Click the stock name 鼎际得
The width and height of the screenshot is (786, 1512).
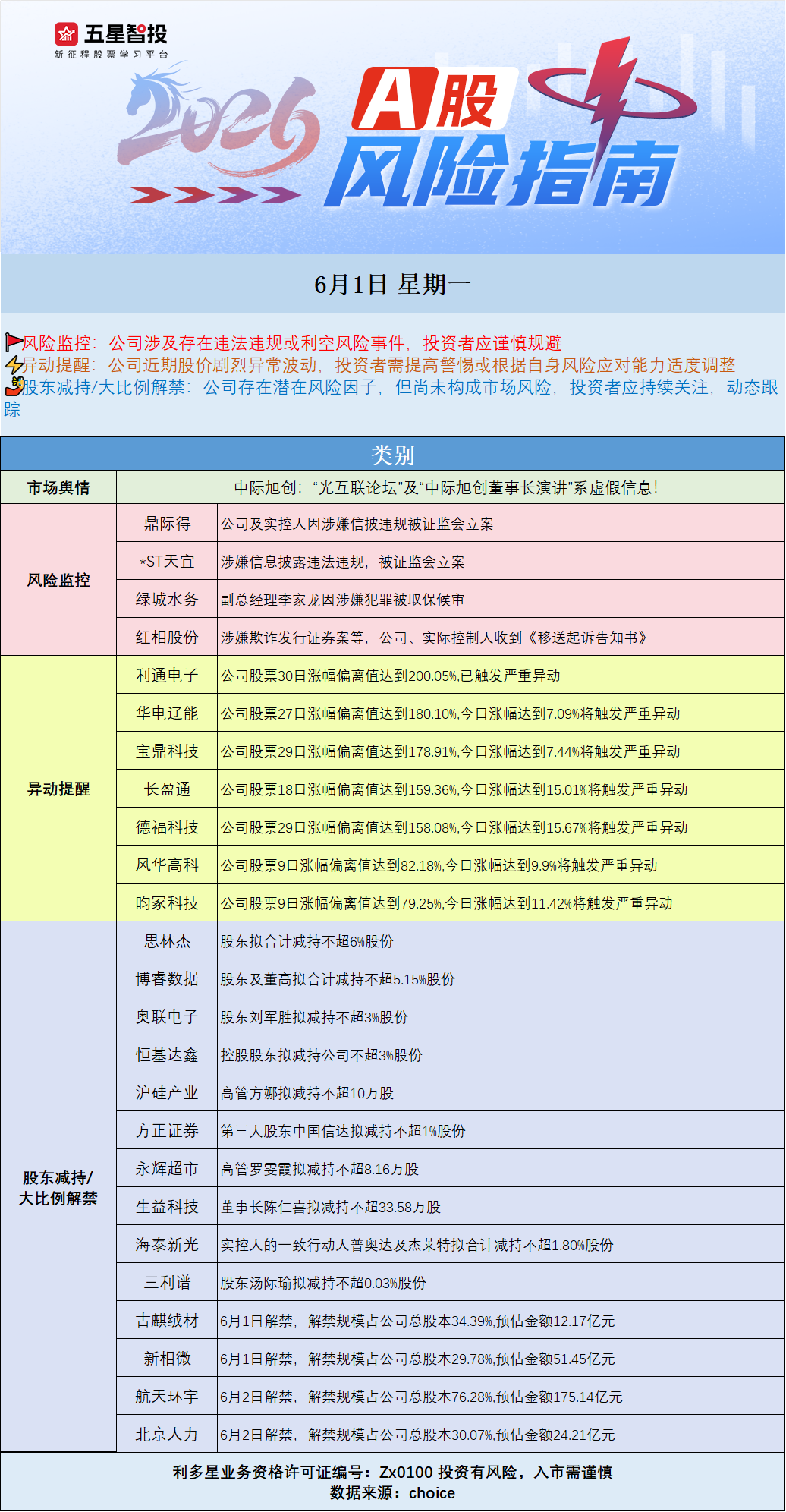[167, 524]
